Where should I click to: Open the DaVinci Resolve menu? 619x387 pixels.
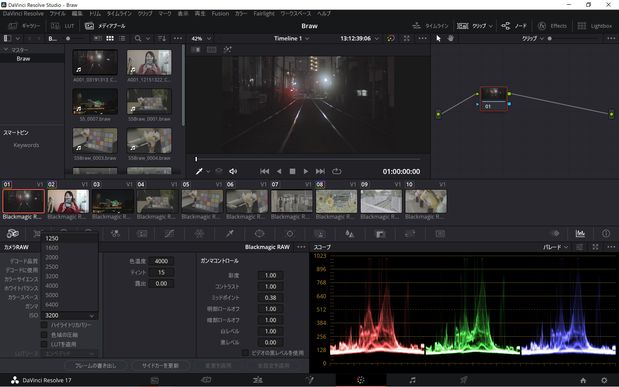pos(23,13)
